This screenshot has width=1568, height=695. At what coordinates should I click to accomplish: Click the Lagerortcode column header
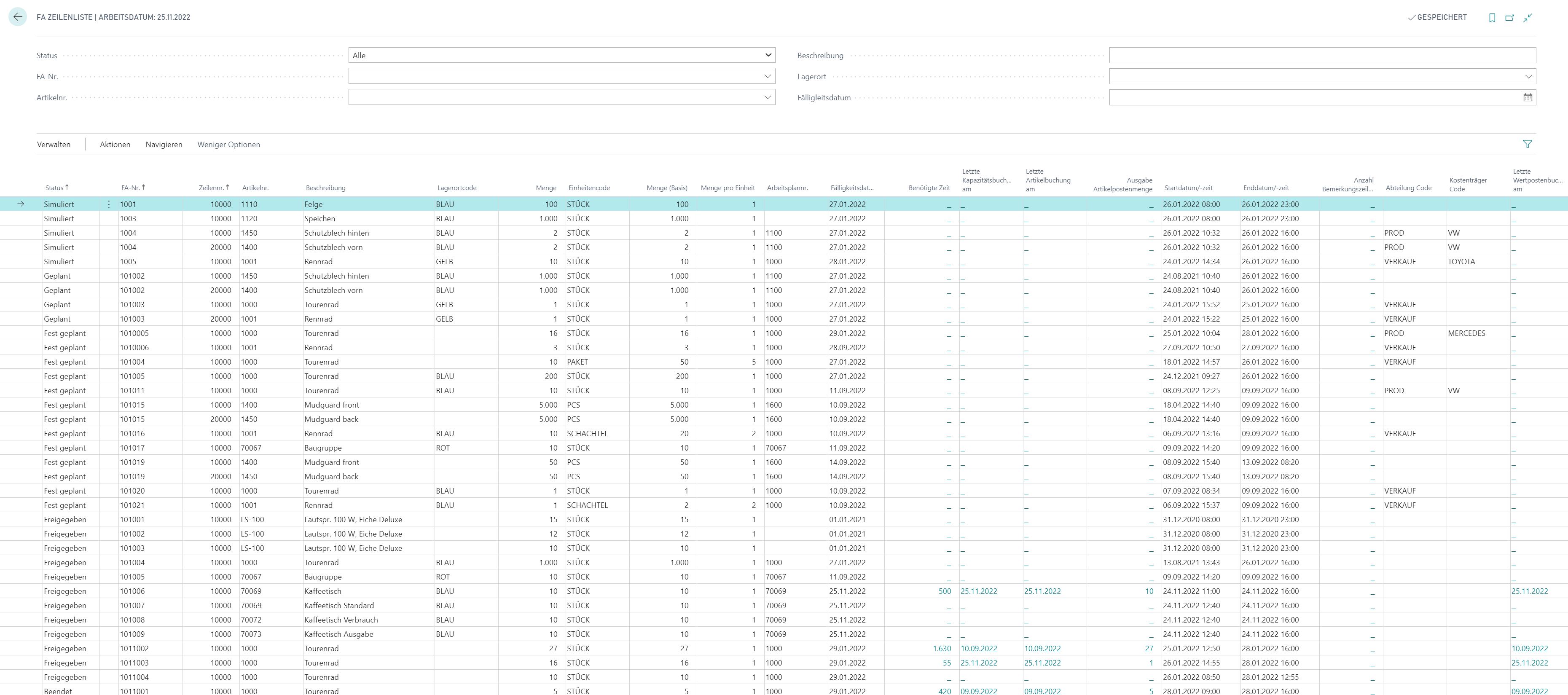(x=456, y=188)
